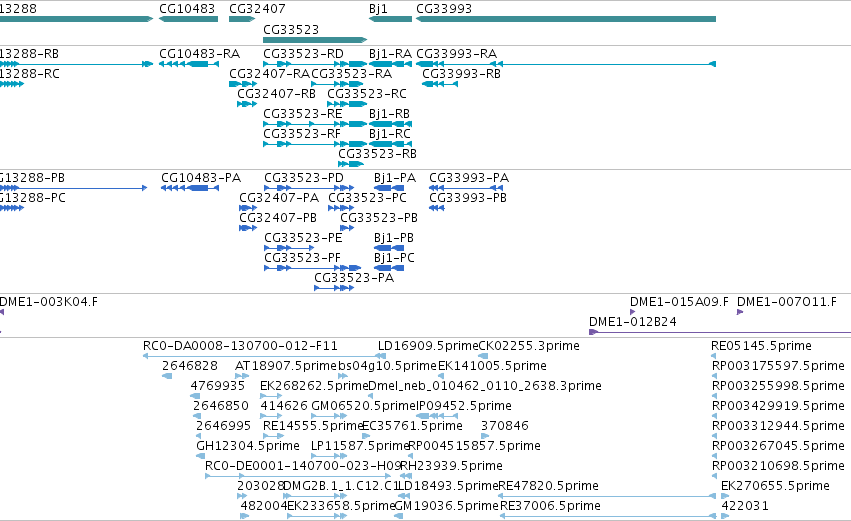This screenshot has width=851, height=521.
Task: Select protein Bj1-PA
Action: pyautogui.click(x=389, y=188)
